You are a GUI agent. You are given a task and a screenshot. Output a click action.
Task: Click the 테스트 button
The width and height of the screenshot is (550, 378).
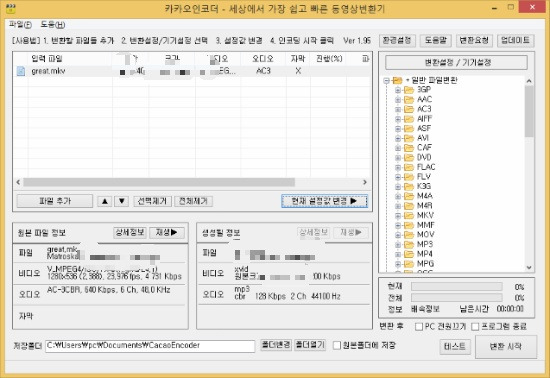click(x=455, y=347)
